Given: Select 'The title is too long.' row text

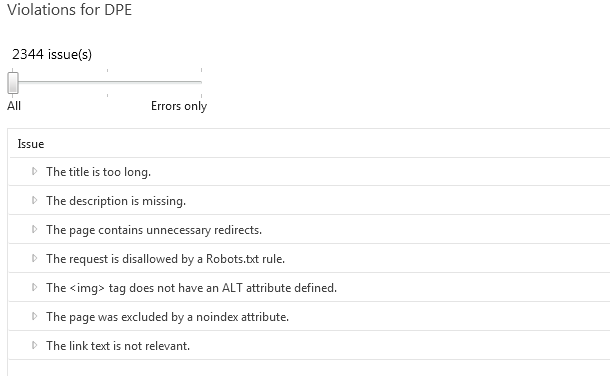Looking at the screenshot, I should point(98,172).
